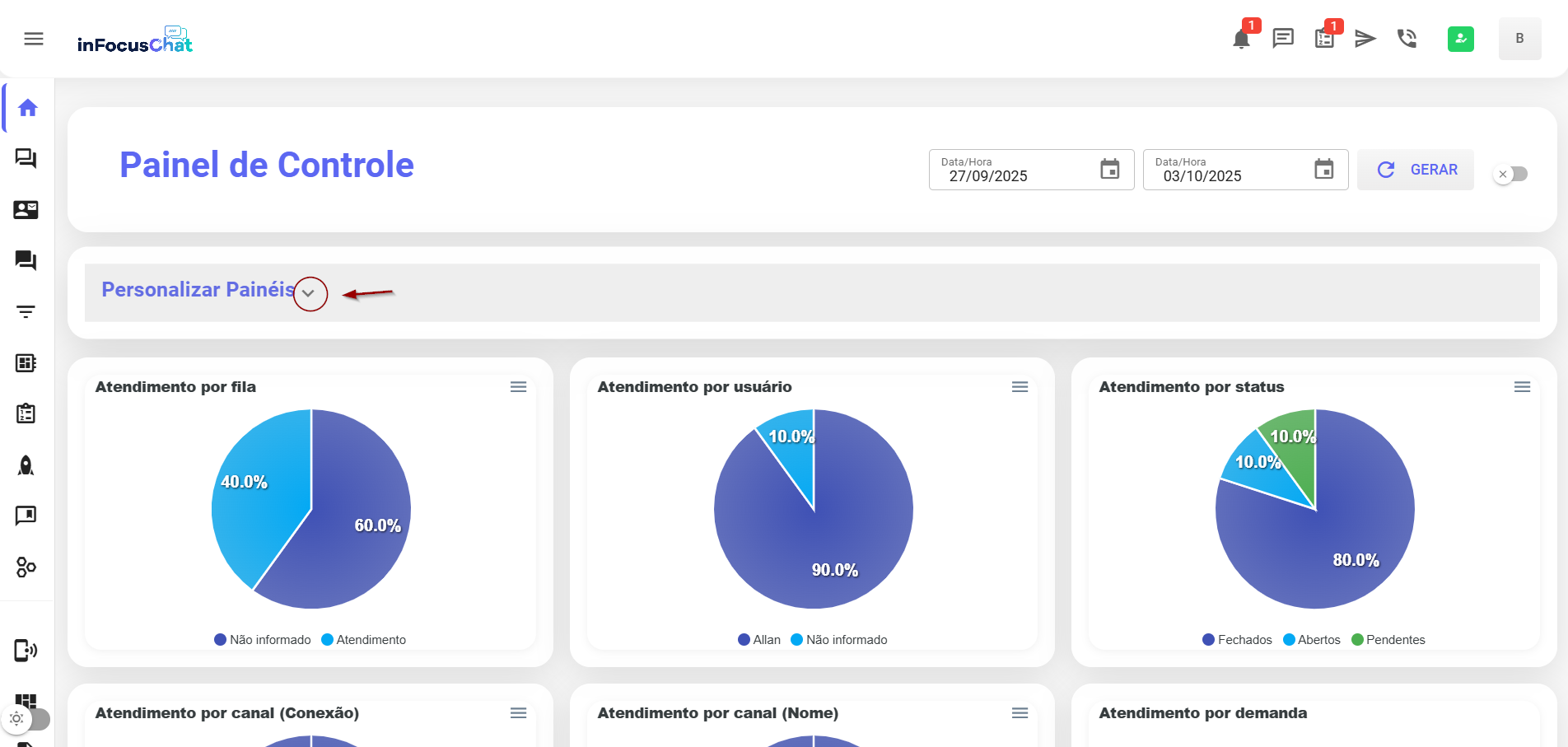Toggle the dark mode theme switch
This screenshot has height=747, width=1568.
pos(26,719)
